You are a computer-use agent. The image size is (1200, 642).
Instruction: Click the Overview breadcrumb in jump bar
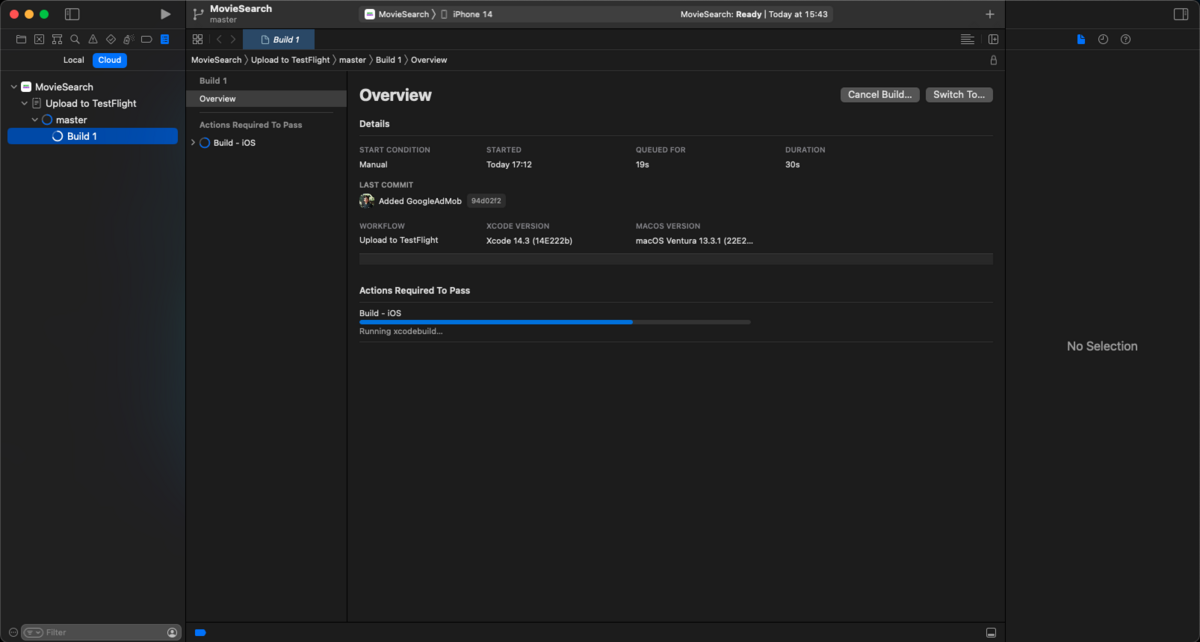click(428, 60)
